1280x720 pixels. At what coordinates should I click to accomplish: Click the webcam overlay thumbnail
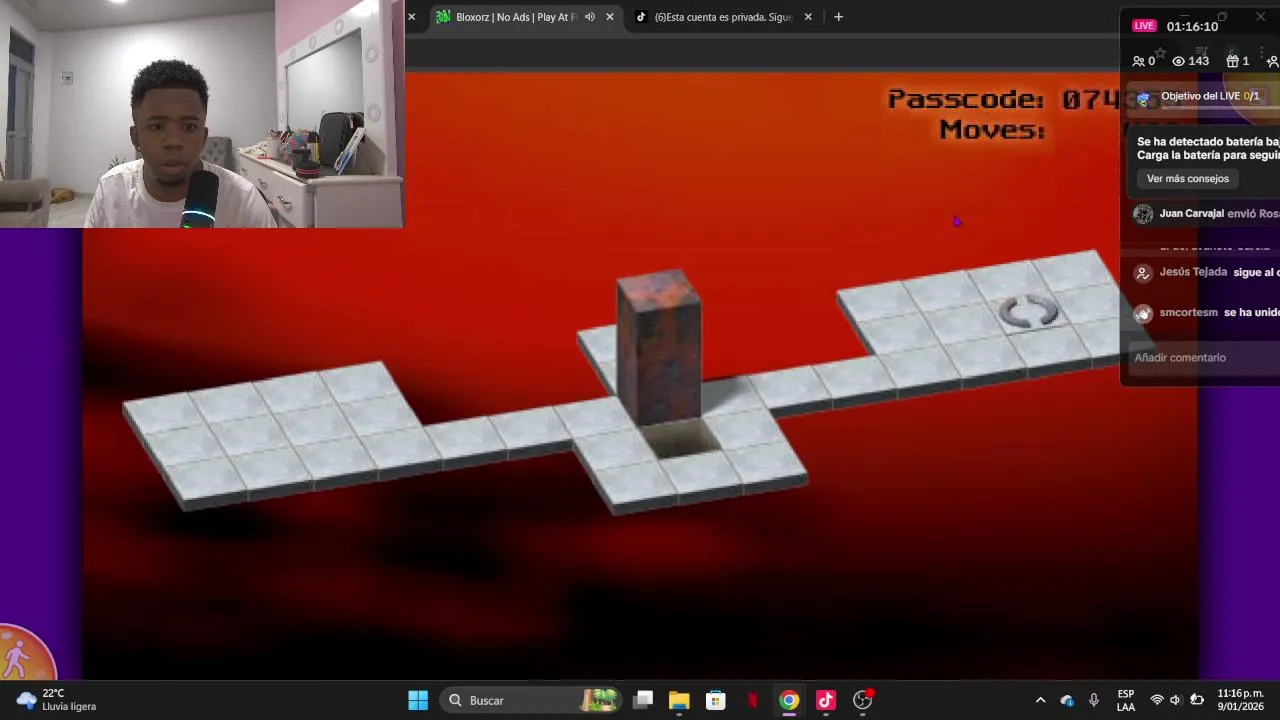(x=202, y=114)
